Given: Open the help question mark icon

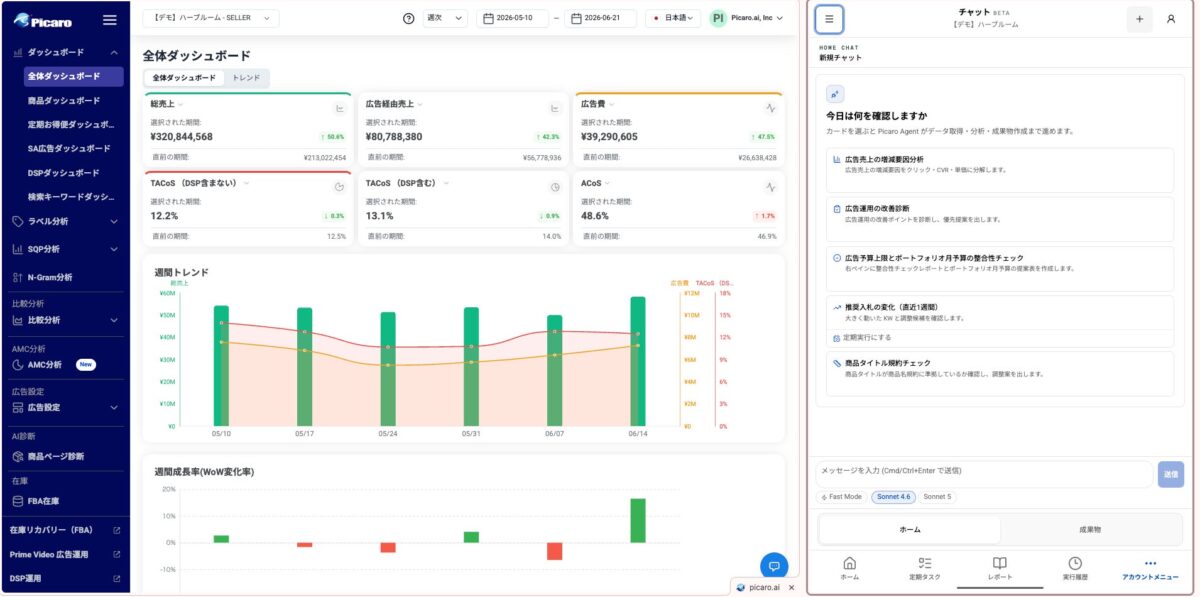Looking at the screenshot, I should [408, 18].
